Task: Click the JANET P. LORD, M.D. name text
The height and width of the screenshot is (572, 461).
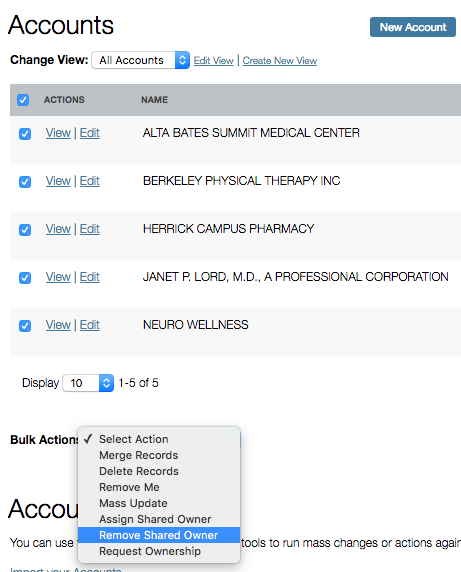Action: (296, 277)
